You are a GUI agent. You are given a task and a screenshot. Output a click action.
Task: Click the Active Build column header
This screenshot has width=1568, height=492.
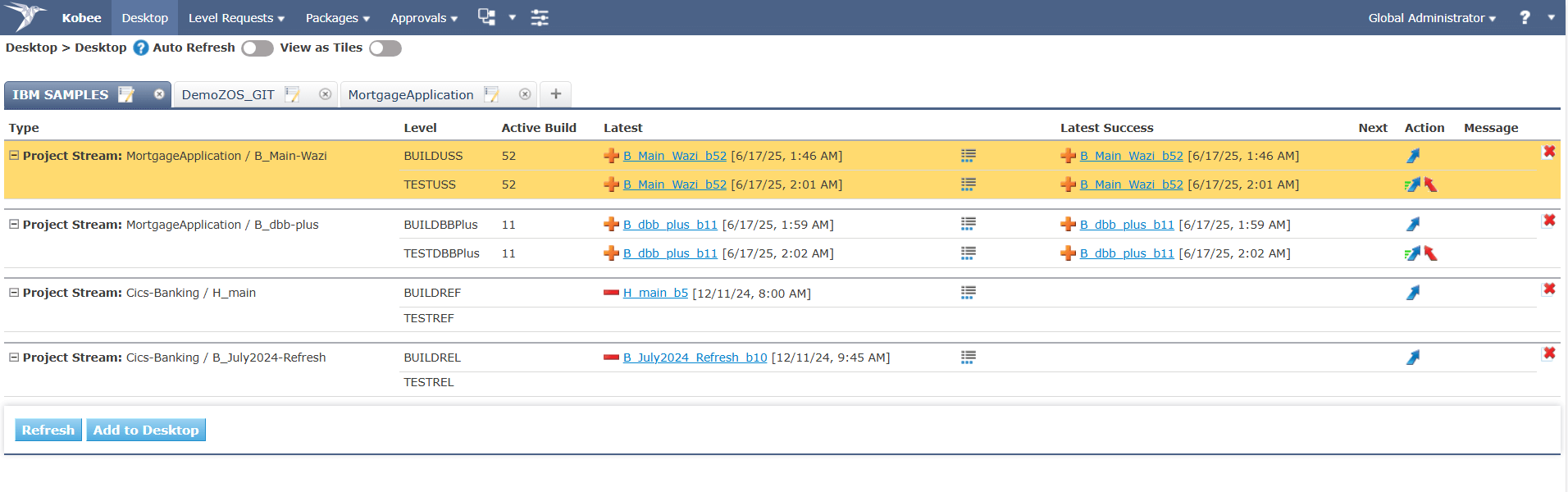click(539, 128)
